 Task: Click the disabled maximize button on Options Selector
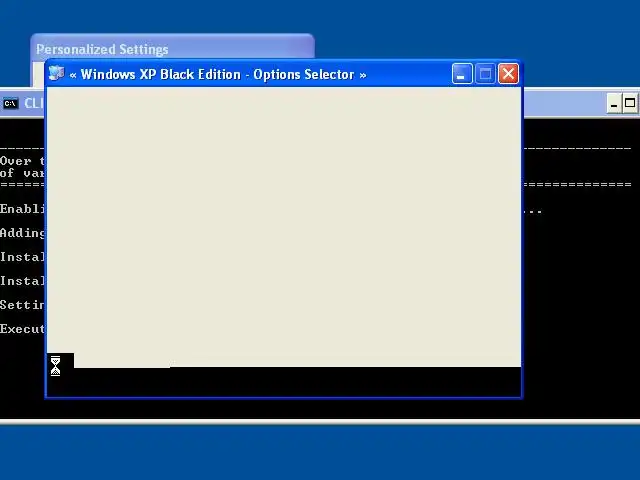point(485,74)
